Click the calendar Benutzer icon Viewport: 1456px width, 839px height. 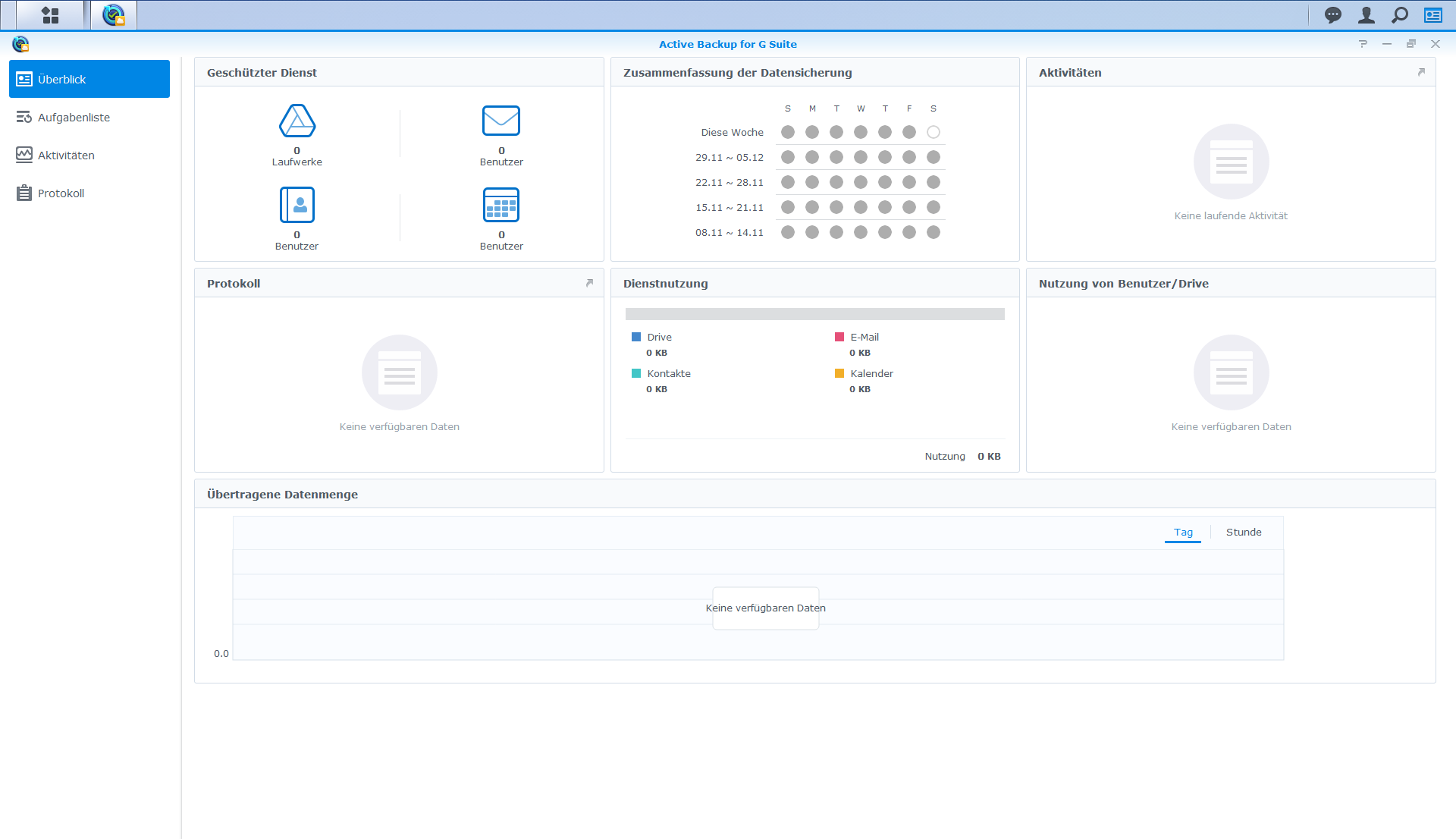point(500,205)
